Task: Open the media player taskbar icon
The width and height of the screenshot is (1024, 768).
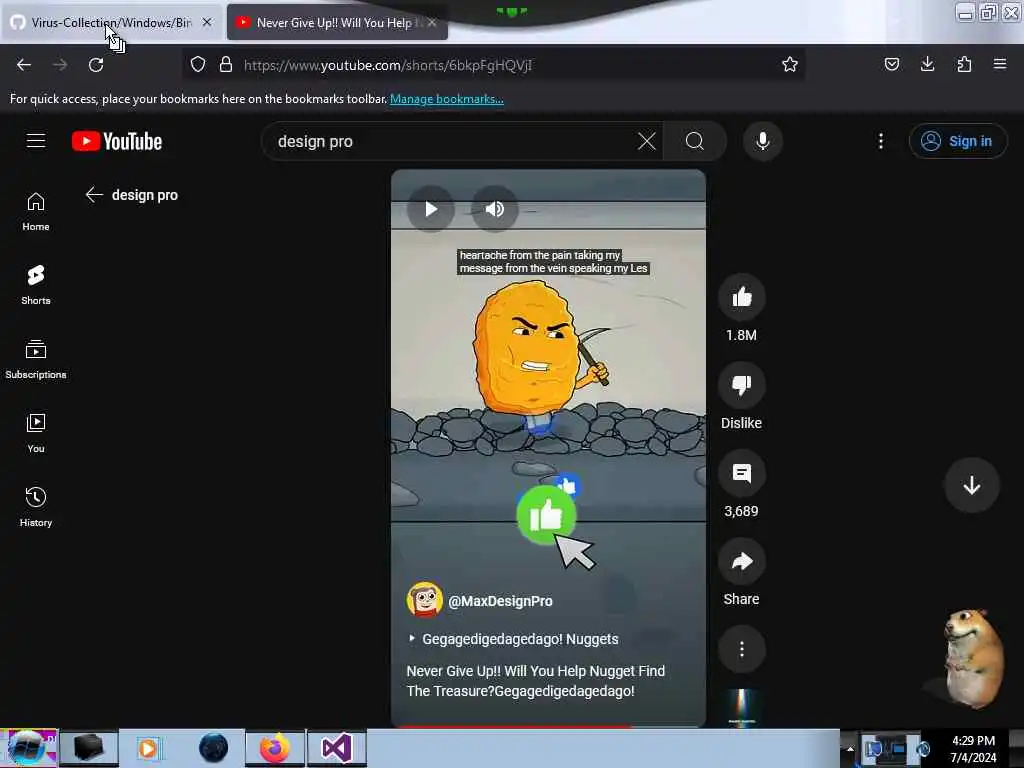Action: (148, 748)
